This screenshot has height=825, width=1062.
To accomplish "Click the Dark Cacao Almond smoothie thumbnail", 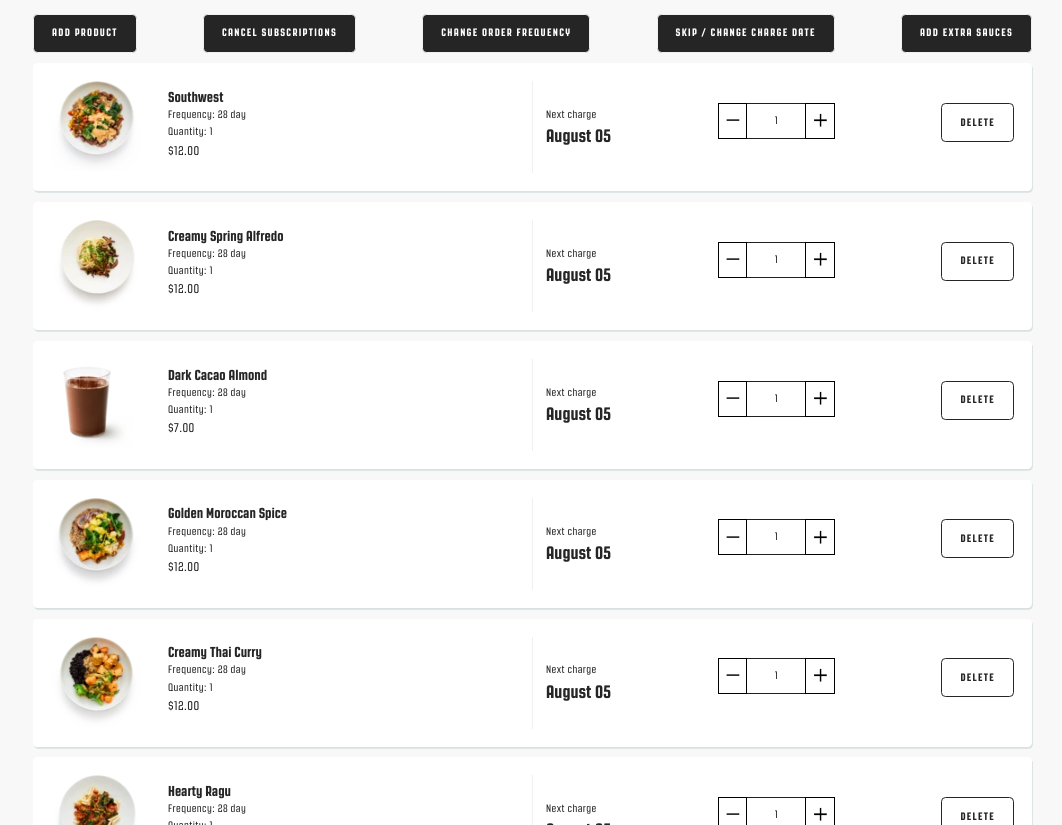I will point(87,402).
